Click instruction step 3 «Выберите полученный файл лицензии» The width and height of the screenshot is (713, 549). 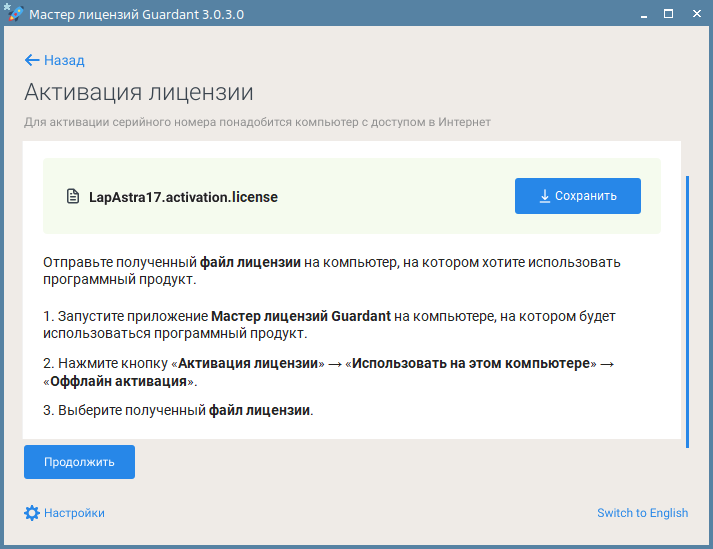(178, 410)
